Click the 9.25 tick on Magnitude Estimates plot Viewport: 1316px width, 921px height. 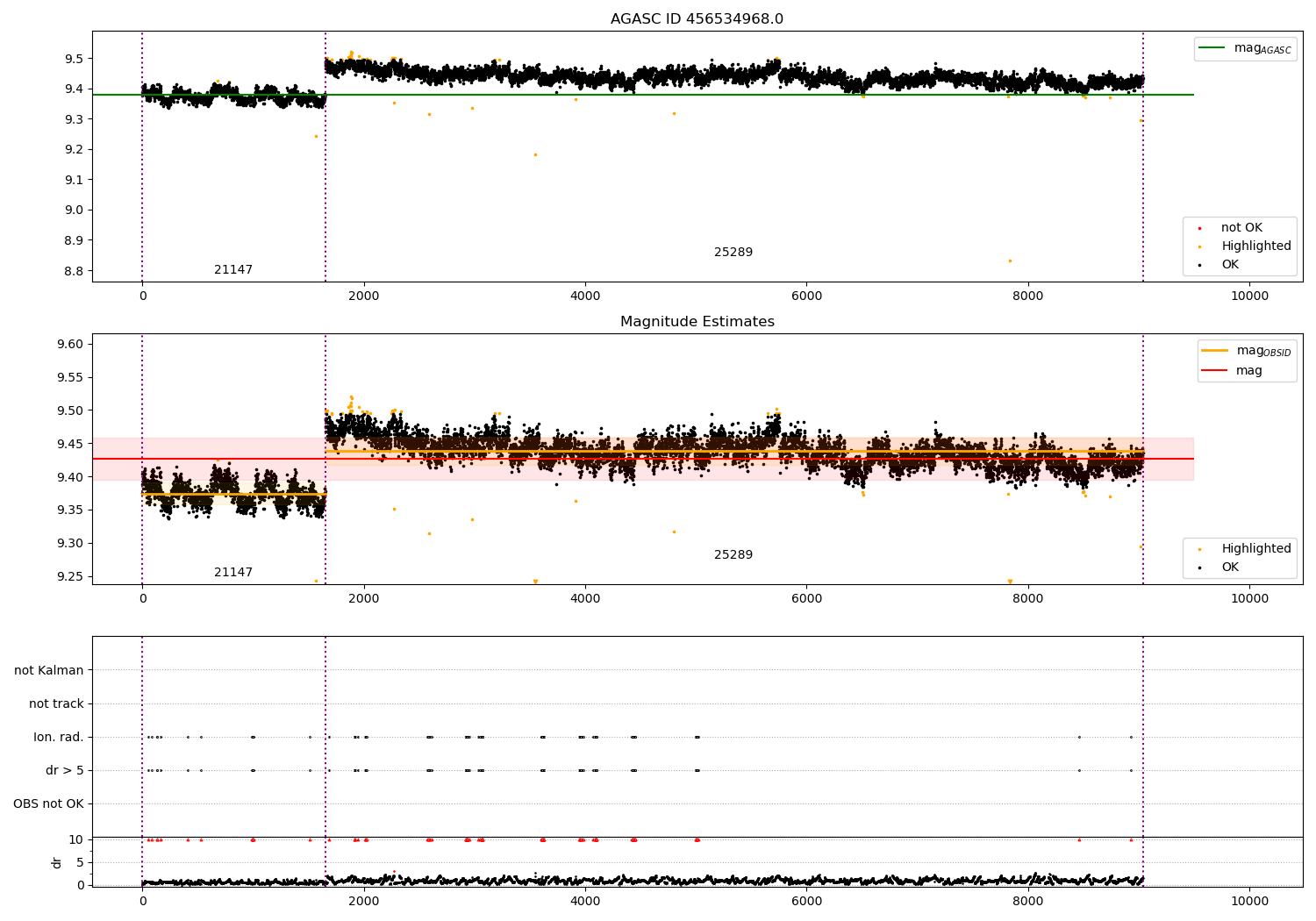pyautogui.click(x=71, y=576)
